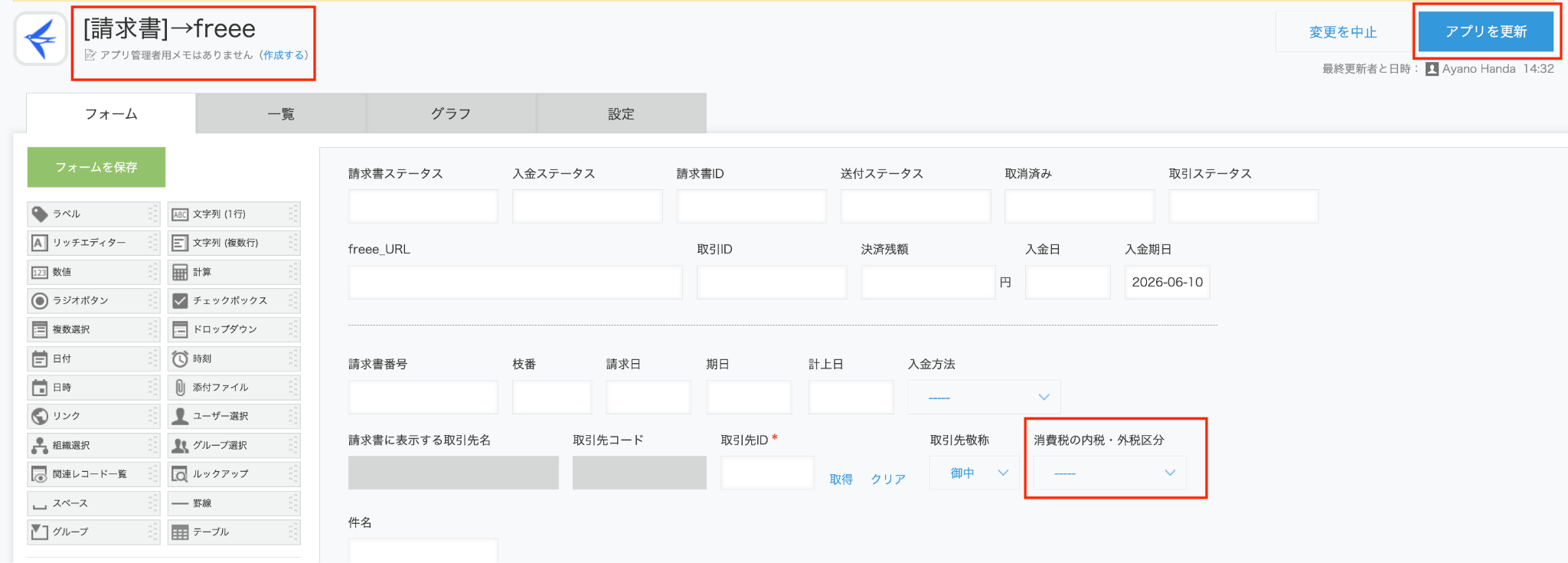
Task: Choose the 時刻 clock field icon
Action: [x=180, y=358]
